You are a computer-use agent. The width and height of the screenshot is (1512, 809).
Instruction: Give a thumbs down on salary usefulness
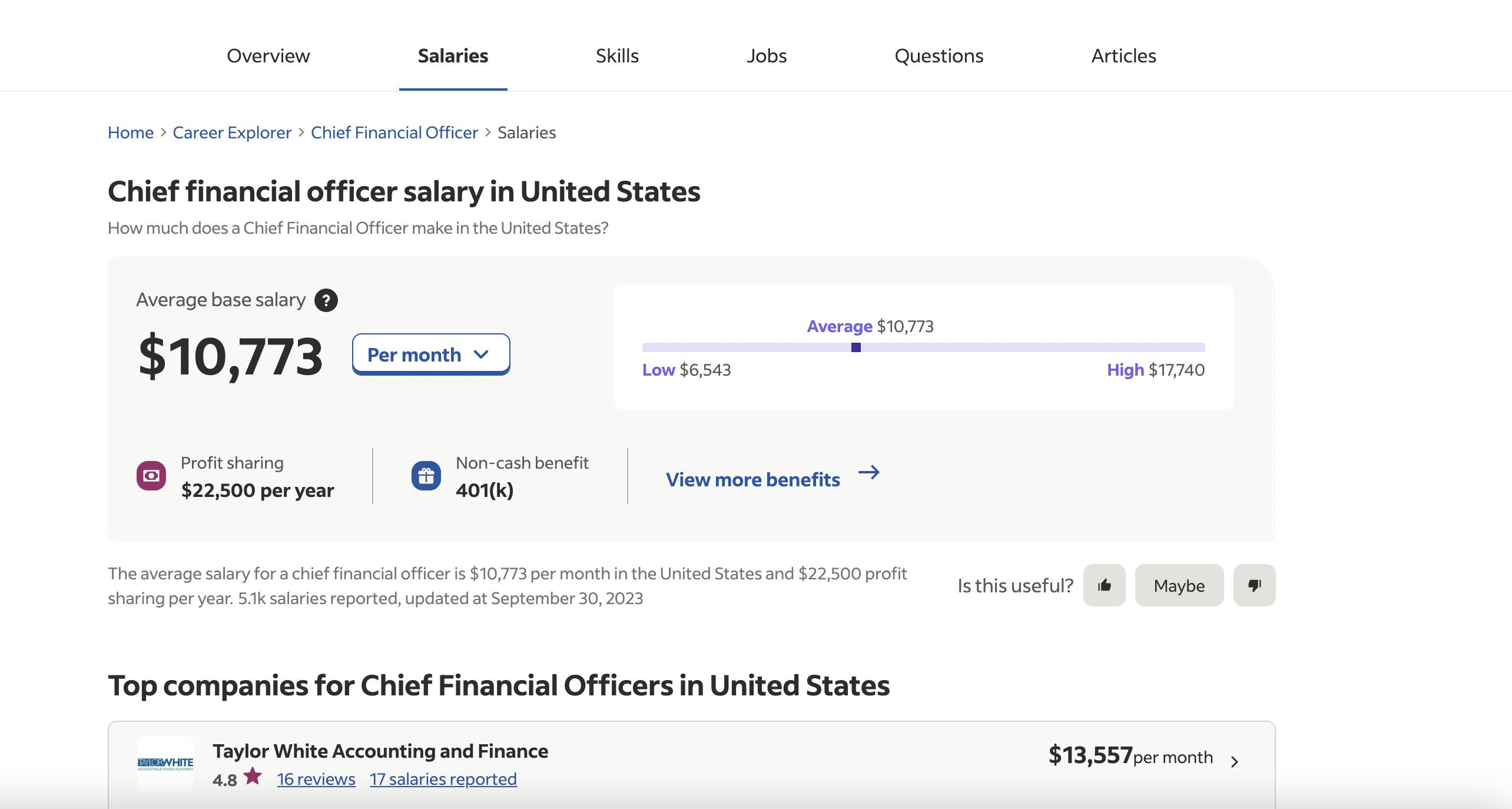click(1254, 585)
